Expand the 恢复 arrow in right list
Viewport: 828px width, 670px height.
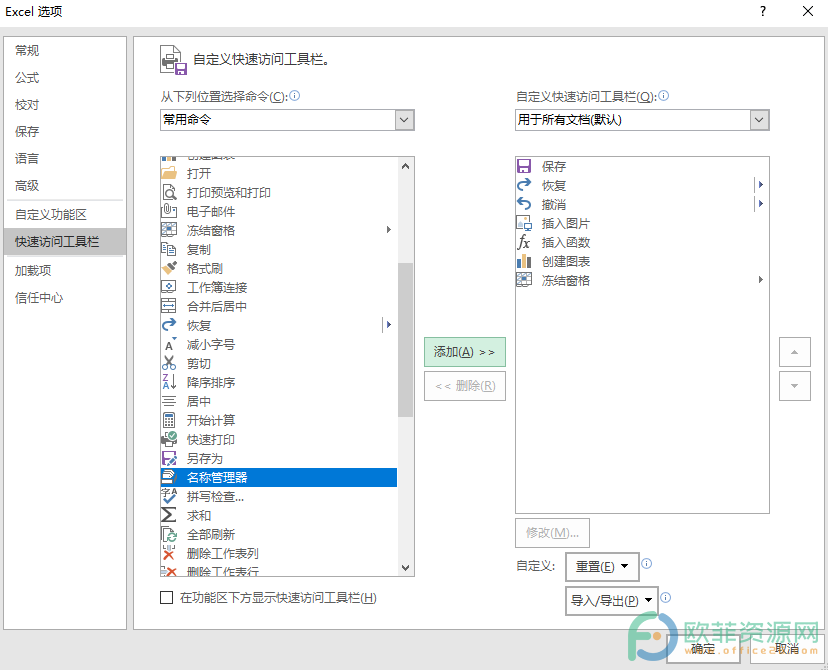coord(760,185)
